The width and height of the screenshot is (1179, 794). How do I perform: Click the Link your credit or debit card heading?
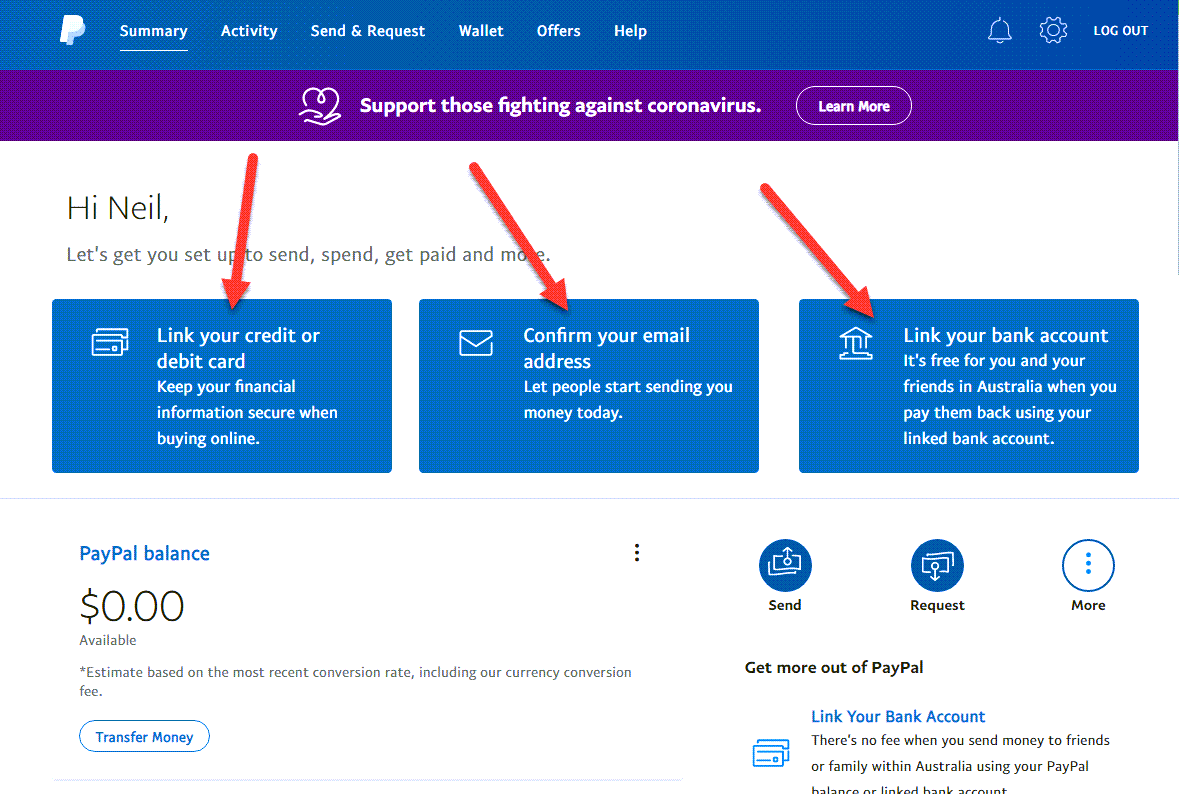pos(238,348)
